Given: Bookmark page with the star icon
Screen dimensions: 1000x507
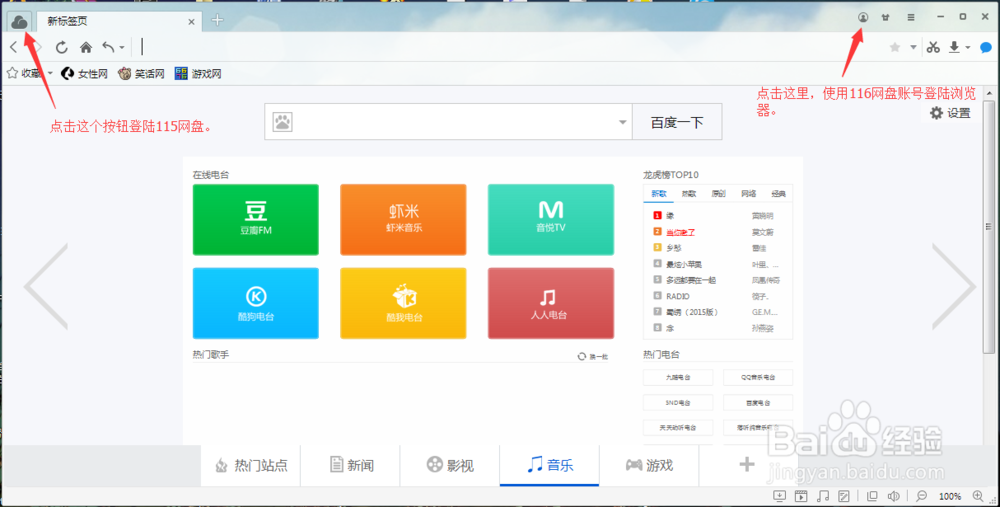Looking at the screenshot, I should (895, 47).
